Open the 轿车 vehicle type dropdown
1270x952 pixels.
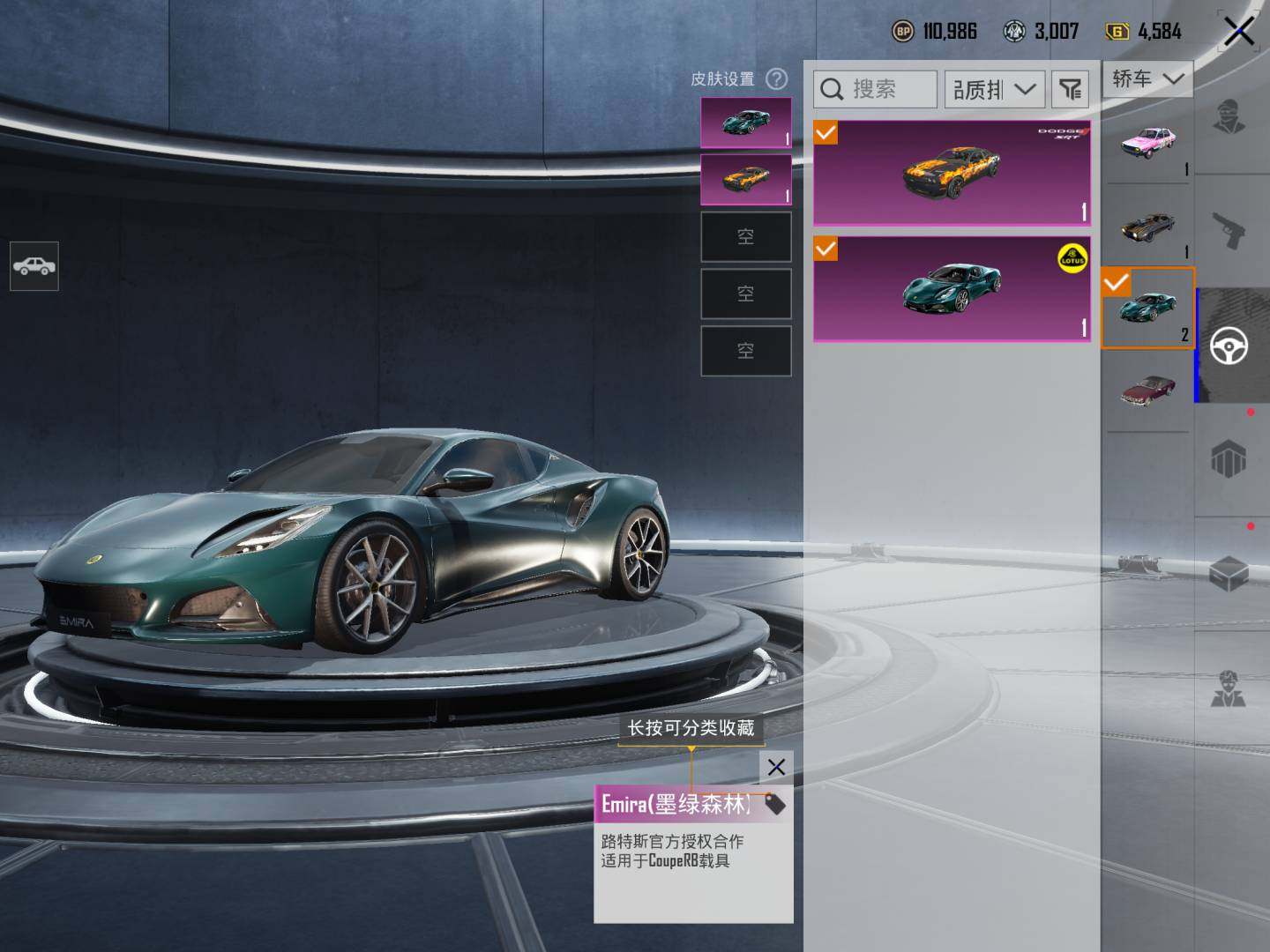click(x=1147, y=79)
